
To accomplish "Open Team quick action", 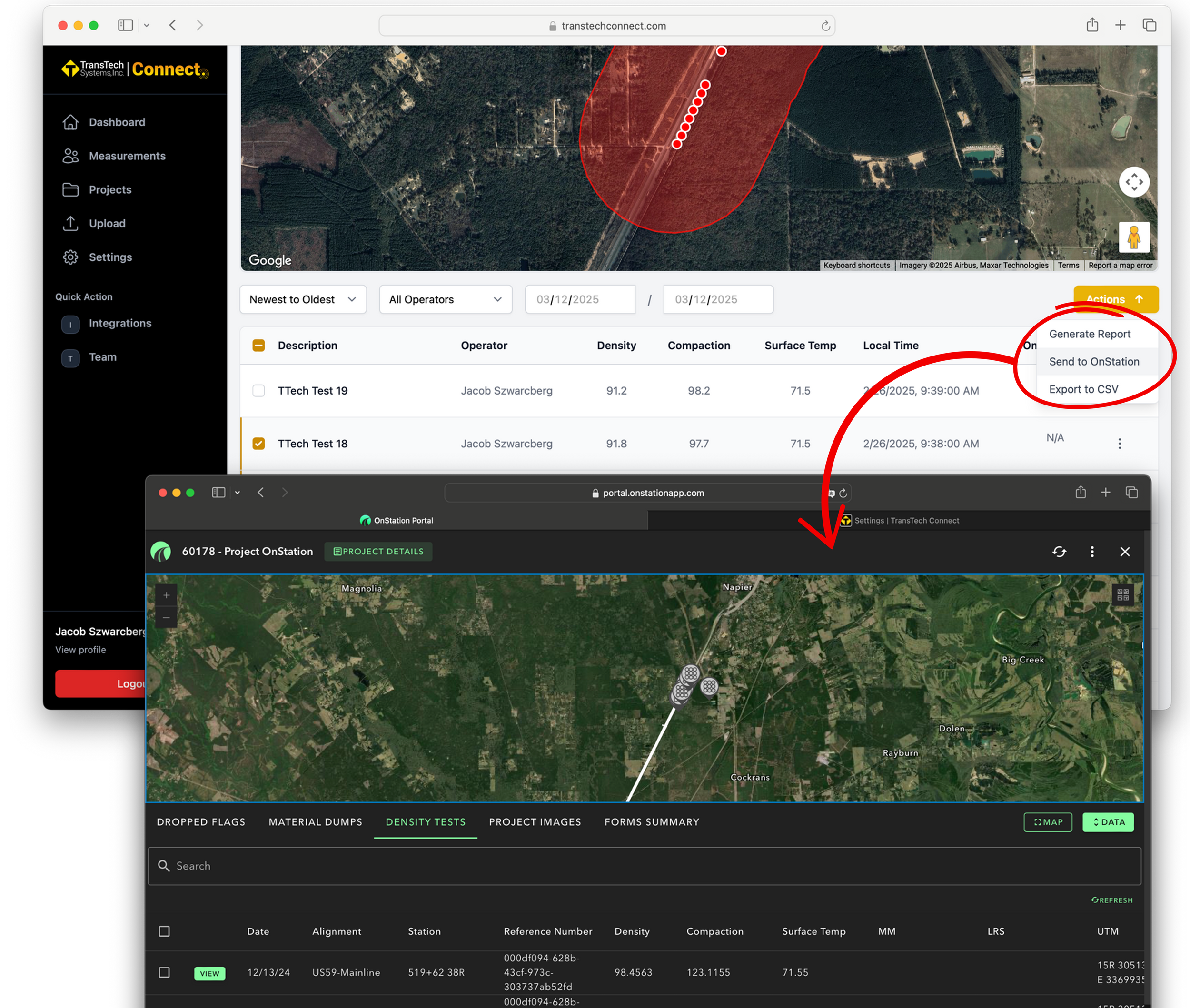I will click(89, 357).
